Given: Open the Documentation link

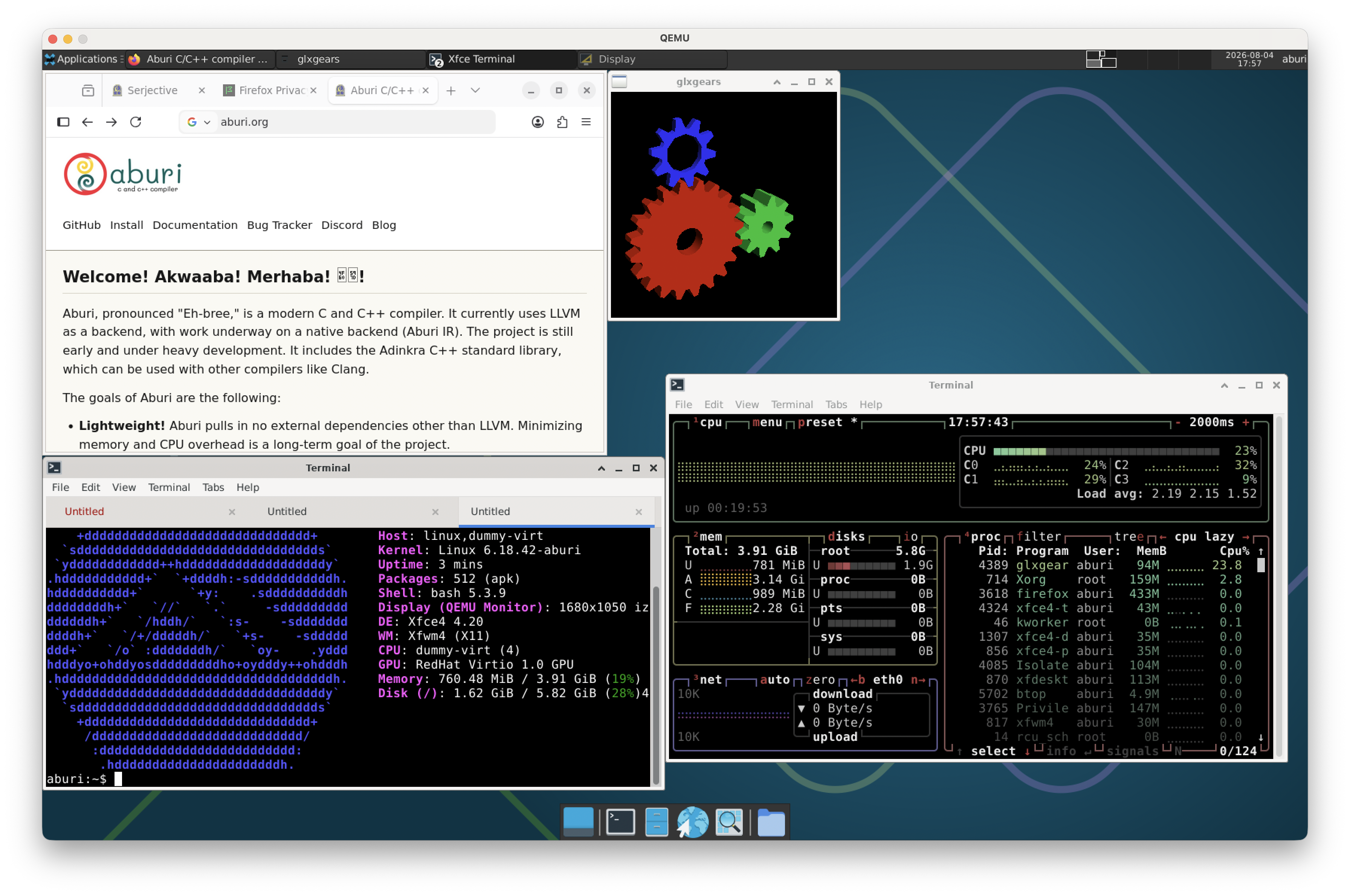Looking at the screenshot, I should (195, 225).
